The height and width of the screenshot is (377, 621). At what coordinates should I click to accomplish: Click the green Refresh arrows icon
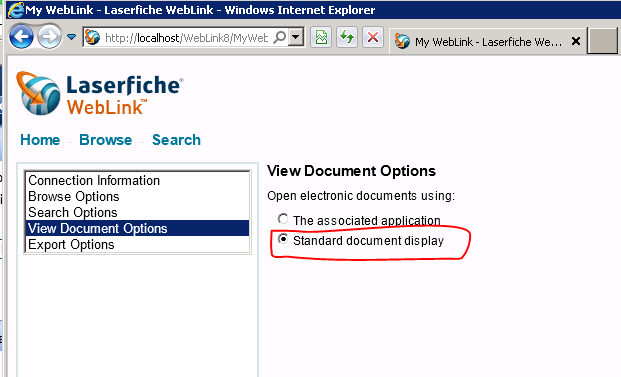pyautogui.click(x=347, y=38)
